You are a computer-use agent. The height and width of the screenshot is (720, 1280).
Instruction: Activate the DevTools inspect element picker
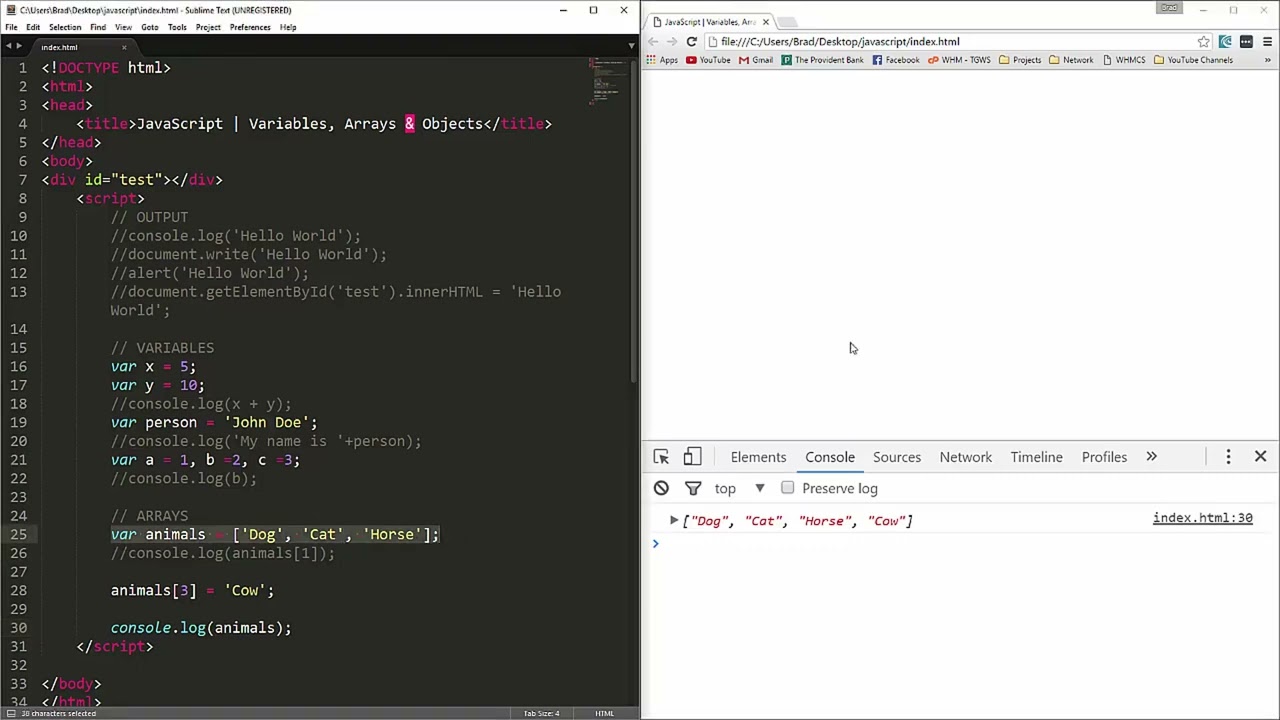661,457
